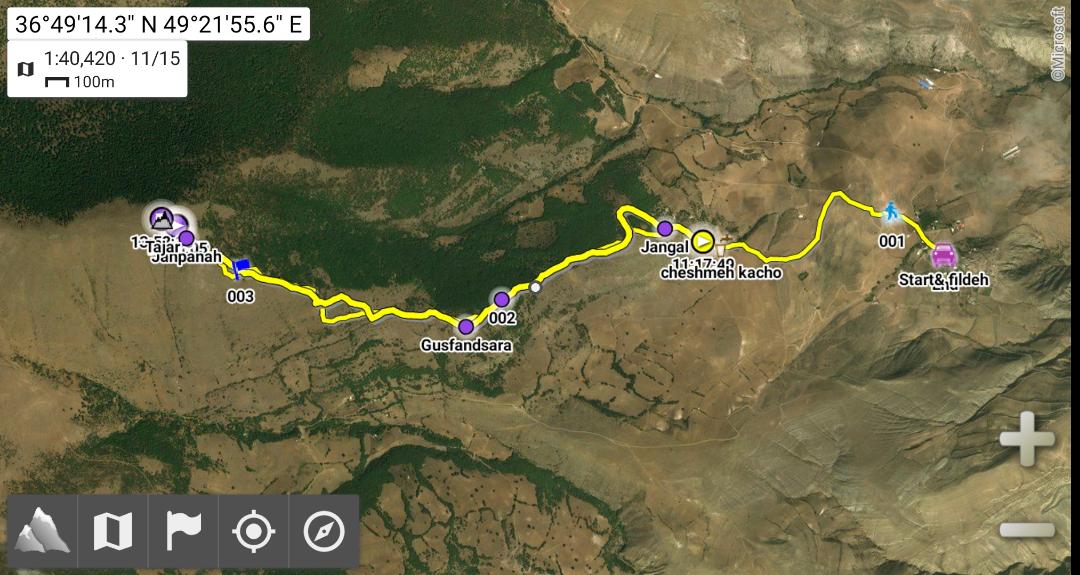Image resolution: width=1080 pixels, height=575 pixels.
Task: Tap the yellow play marker at cheshmeh kacho
Action: pyautogui.click(x=702, y=241)
